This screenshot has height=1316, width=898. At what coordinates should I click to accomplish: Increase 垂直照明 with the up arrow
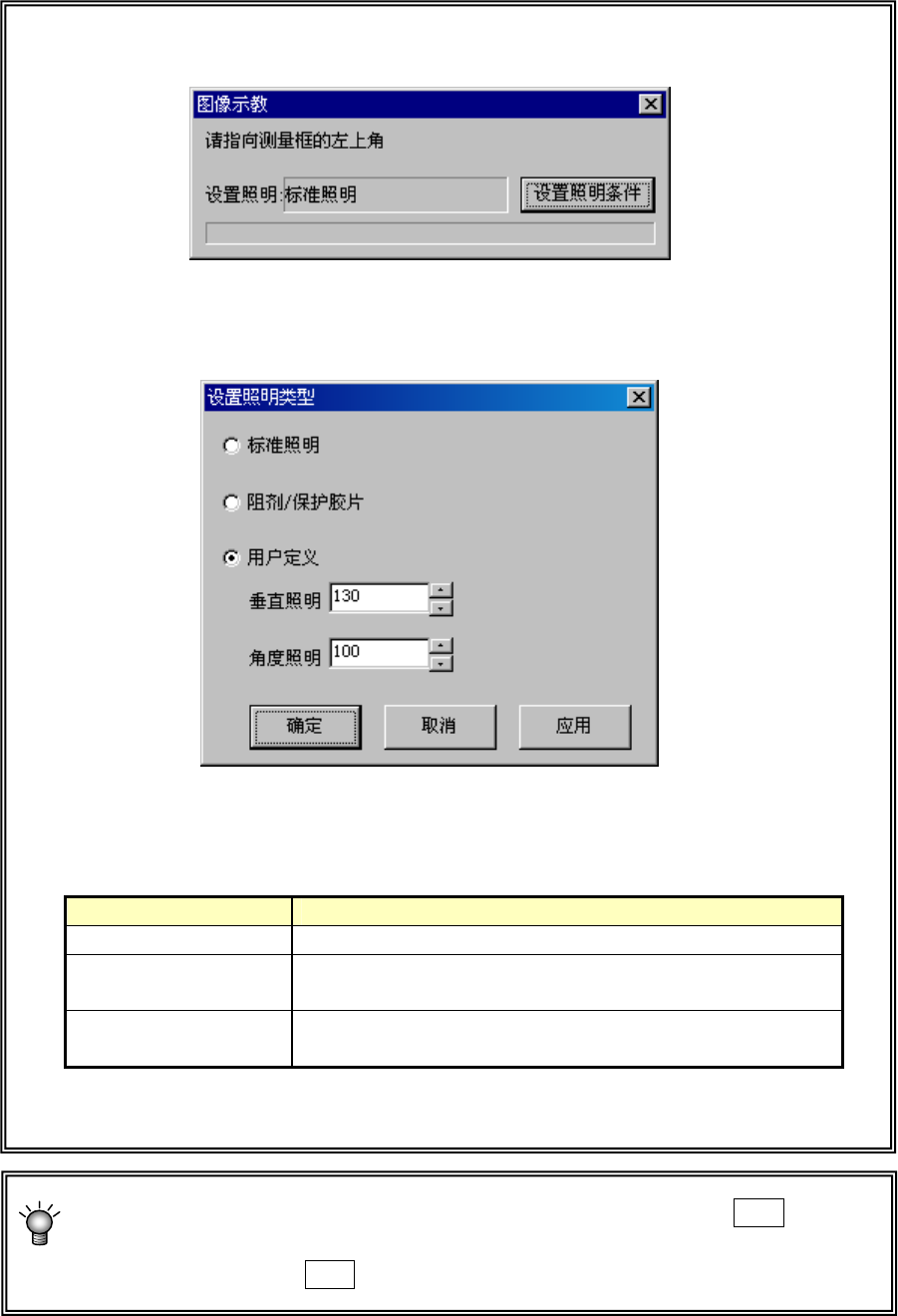click(442, 590)
